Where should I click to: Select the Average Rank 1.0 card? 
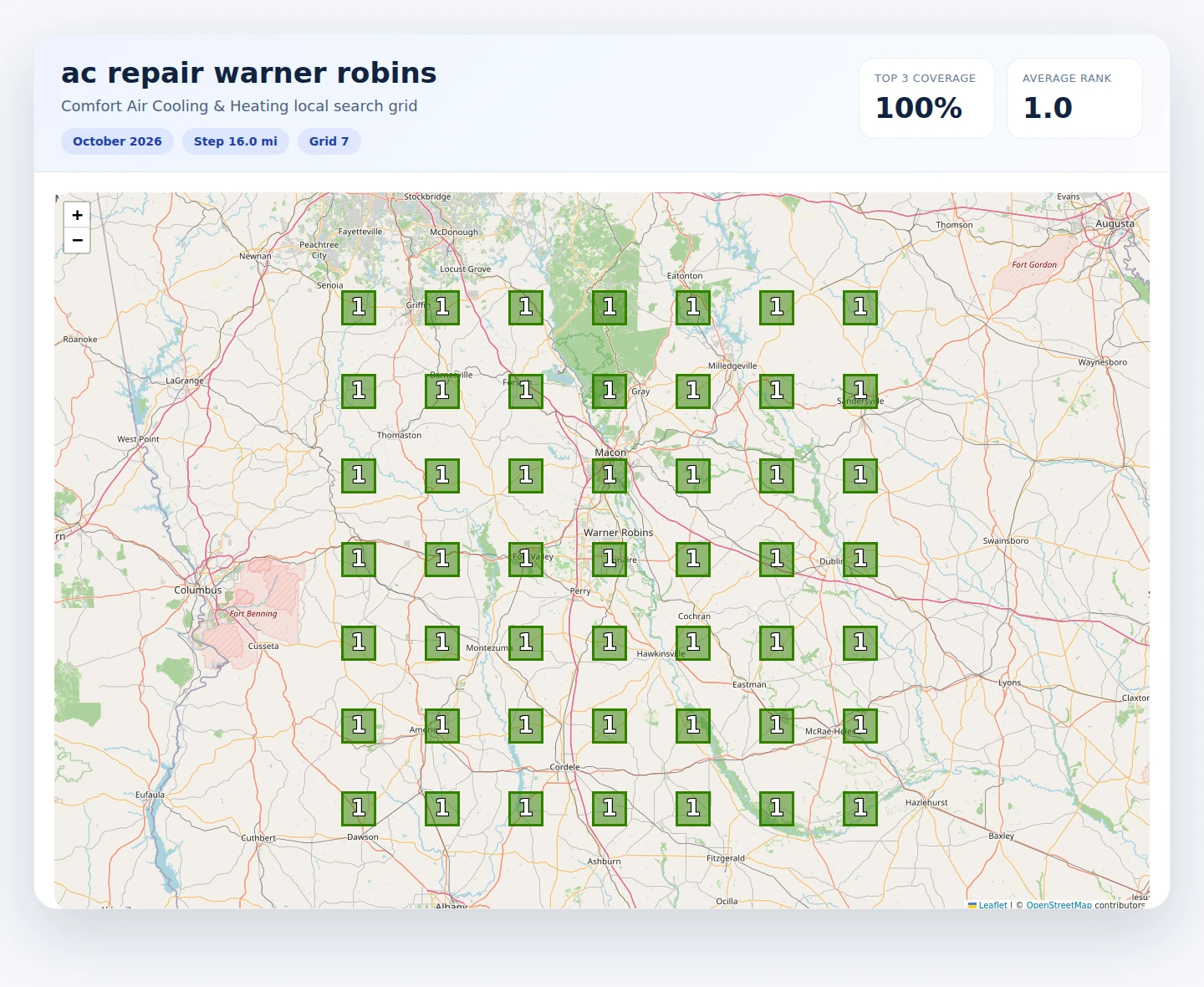point(1074,98)
